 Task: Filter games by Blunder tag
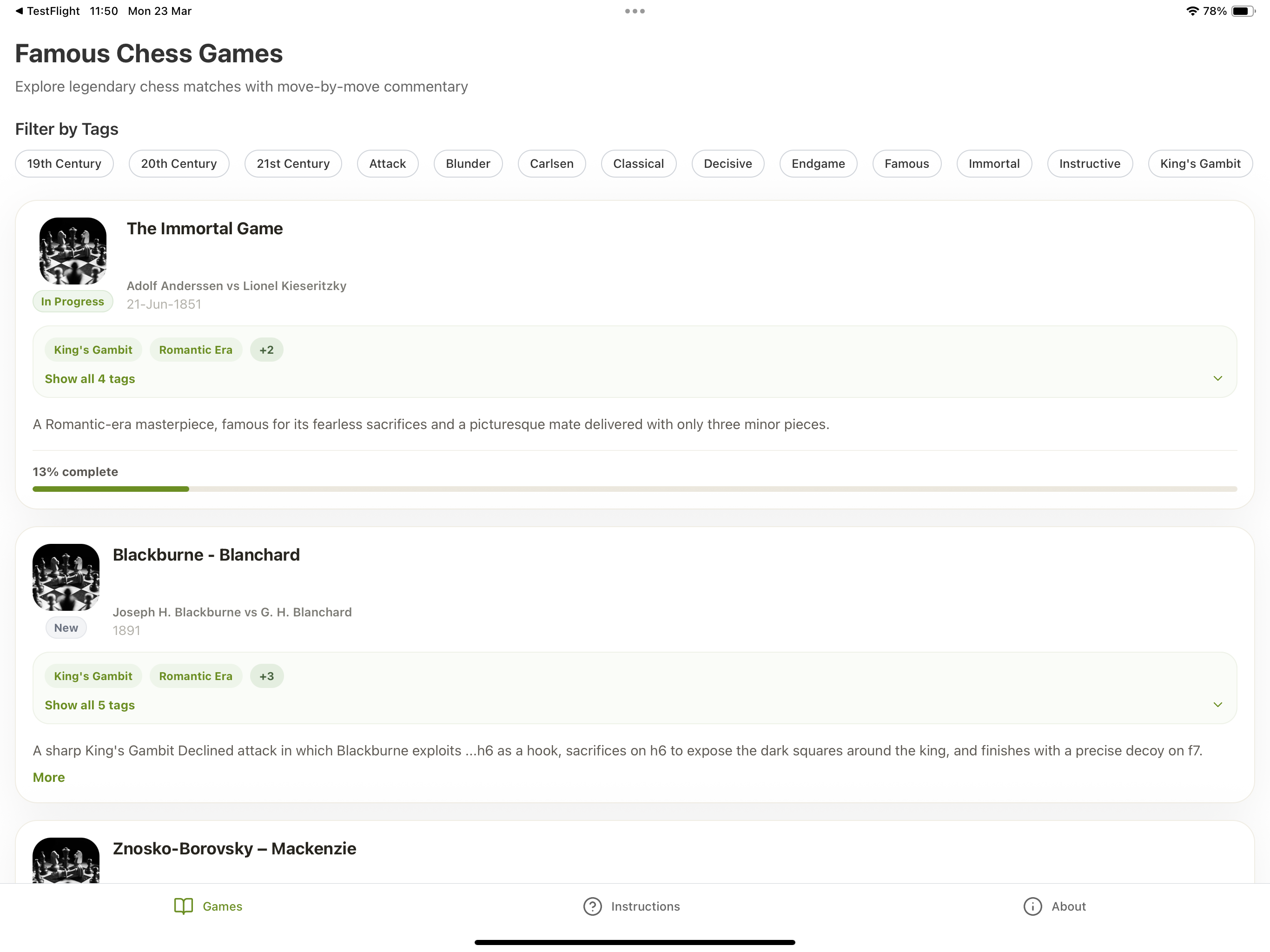pyautogui.click(x=468, y=164)
